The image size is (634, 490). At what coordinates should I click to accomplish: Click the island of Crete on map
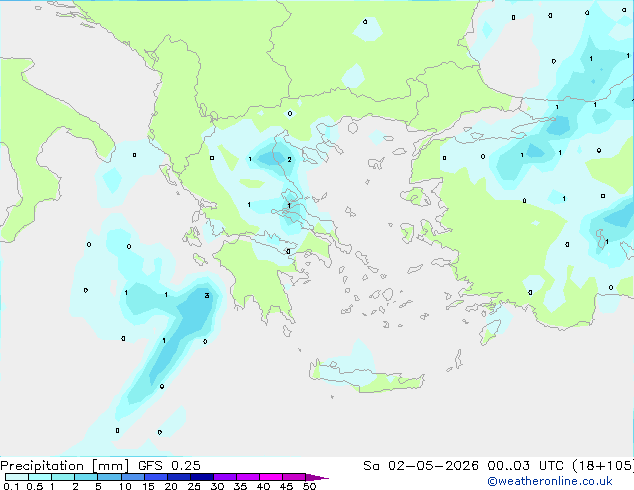(x=366, y=376)
